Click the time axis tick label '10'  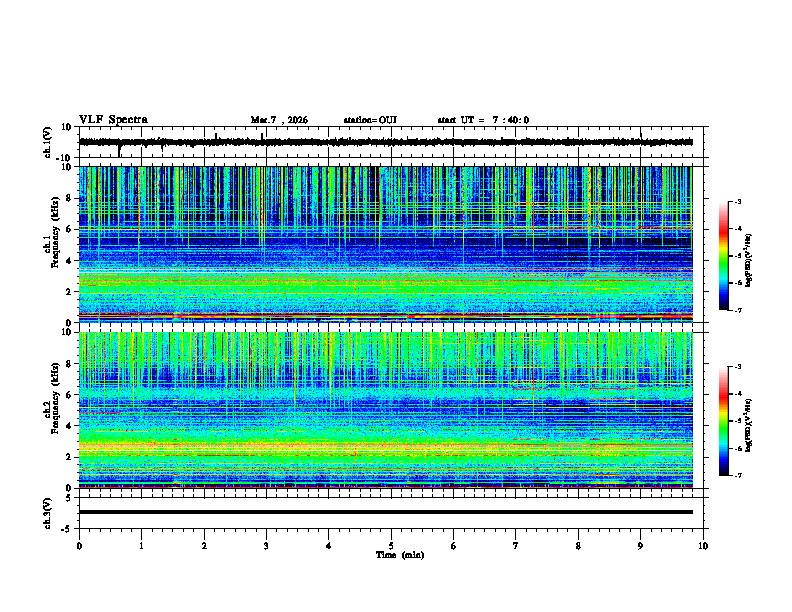point(703,546)
